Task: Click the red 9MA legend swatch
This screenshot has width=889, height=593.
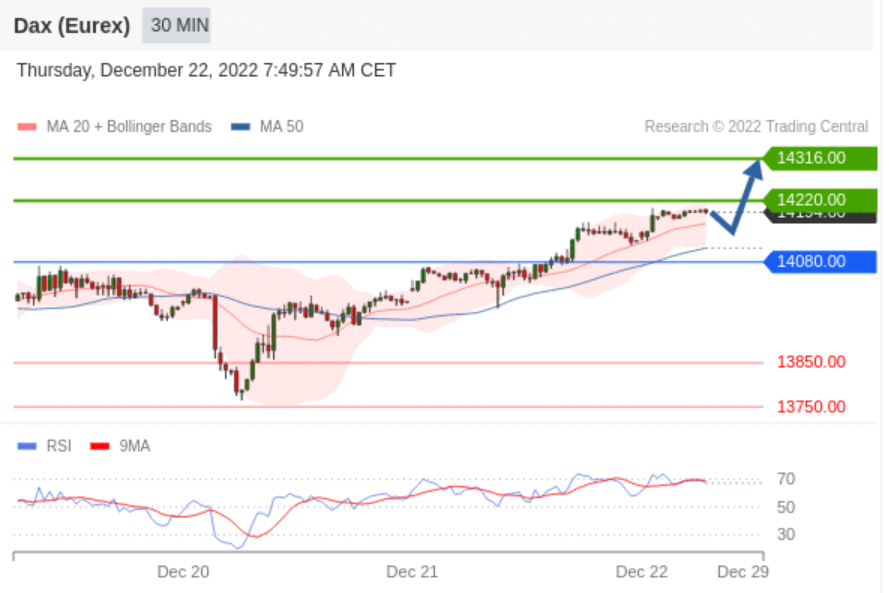Action: 100,446
